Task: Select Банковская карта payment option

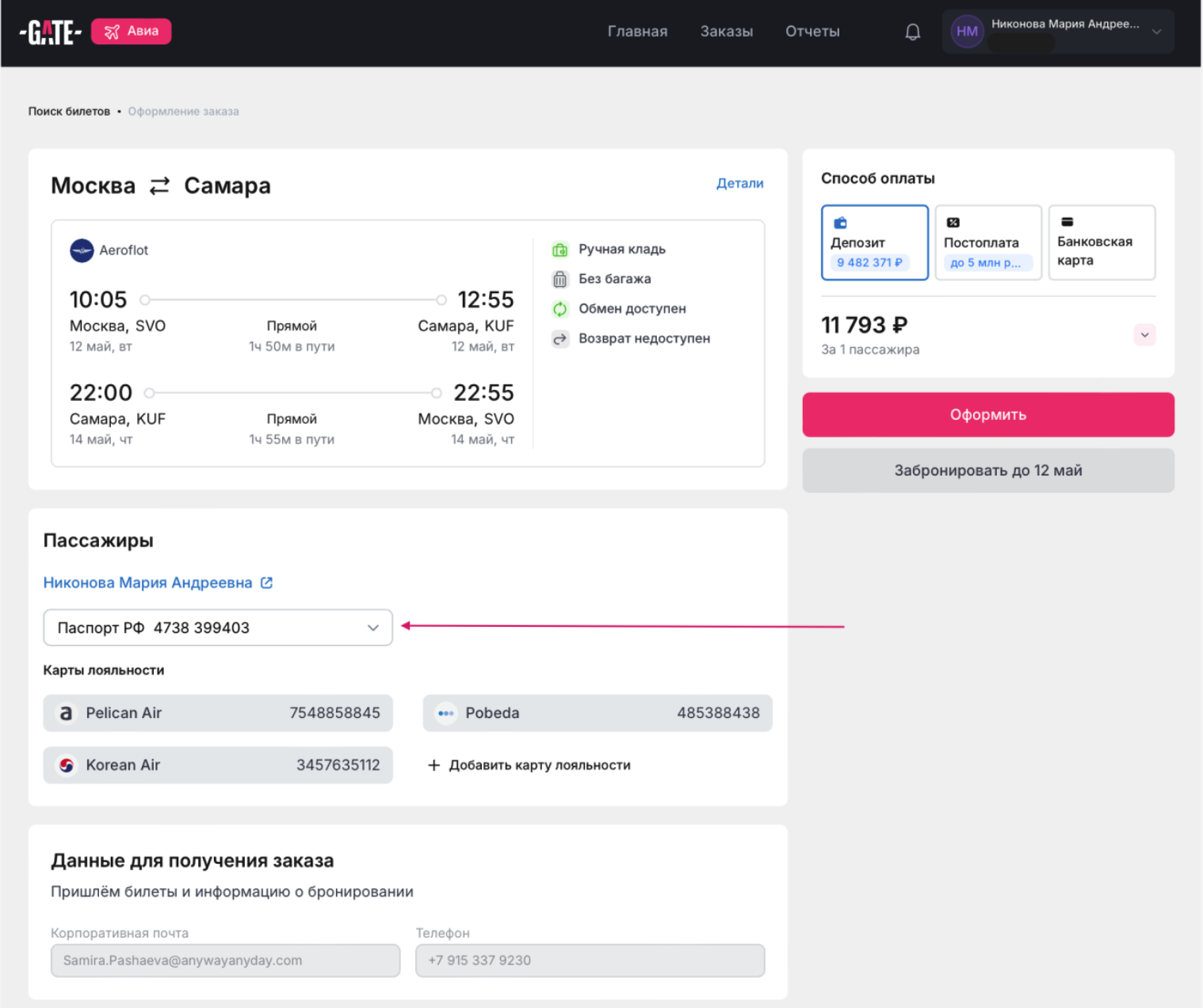Action: [x=1101, y=242]
